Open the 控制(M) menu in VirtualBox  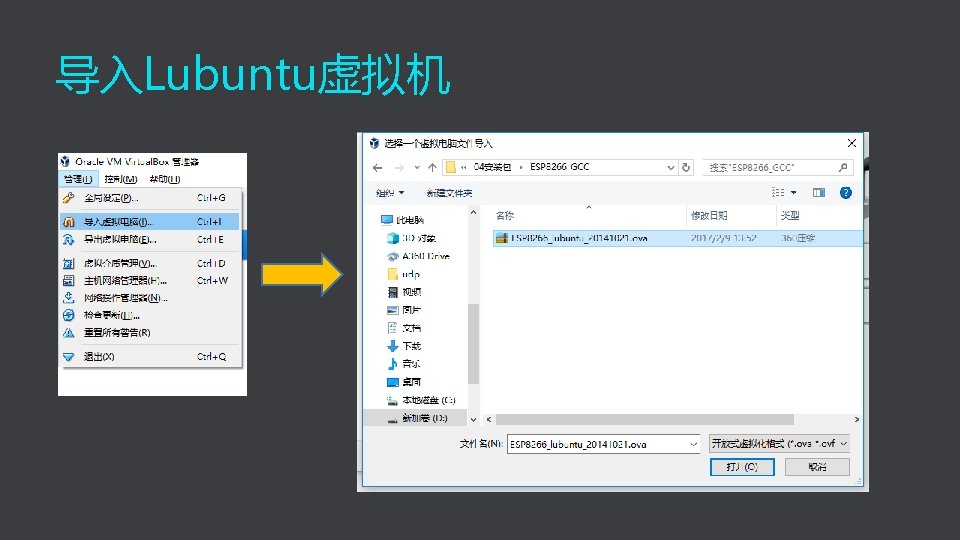point(121,179)
